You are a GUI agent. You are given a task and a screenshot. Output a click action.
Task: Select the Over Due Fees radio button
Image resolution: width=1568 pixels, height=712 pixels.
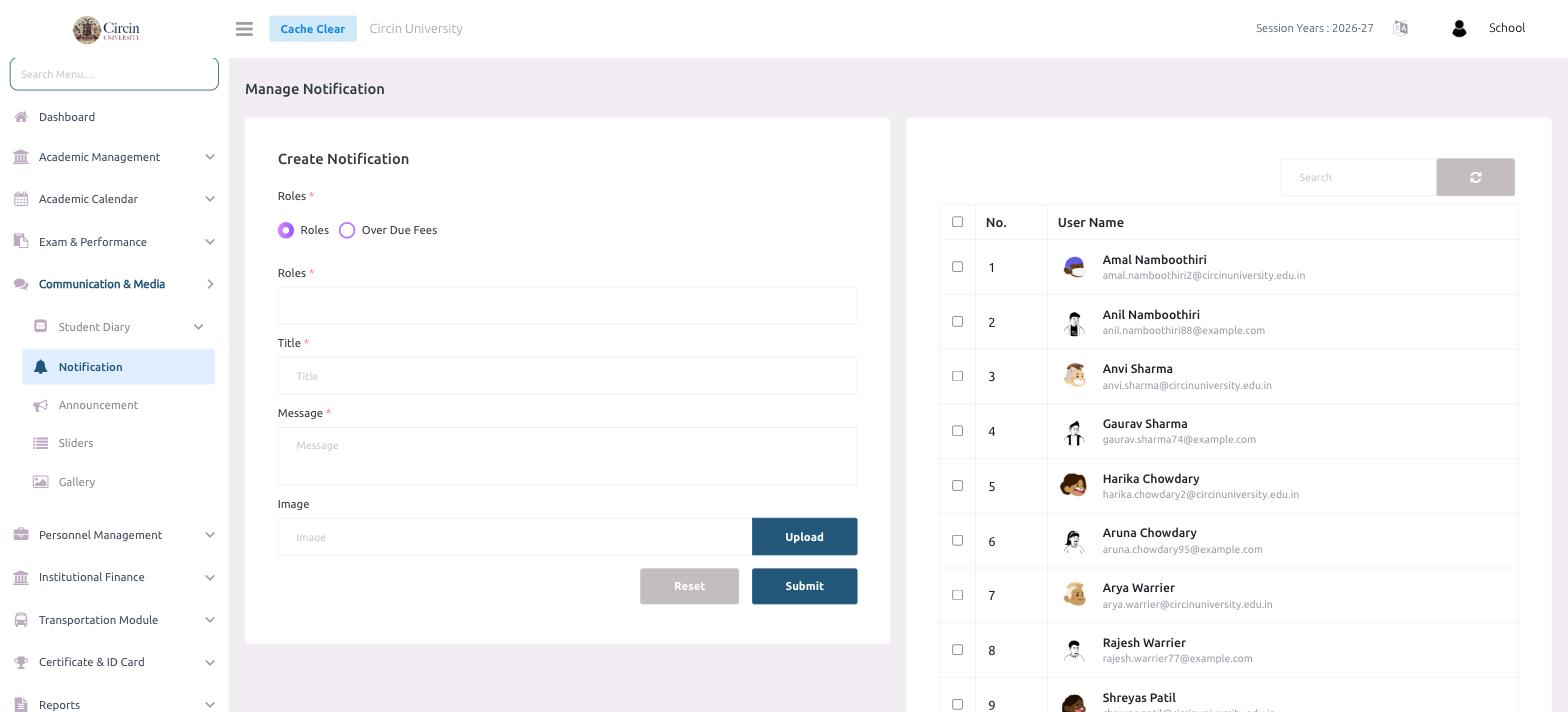pos(347,230)
